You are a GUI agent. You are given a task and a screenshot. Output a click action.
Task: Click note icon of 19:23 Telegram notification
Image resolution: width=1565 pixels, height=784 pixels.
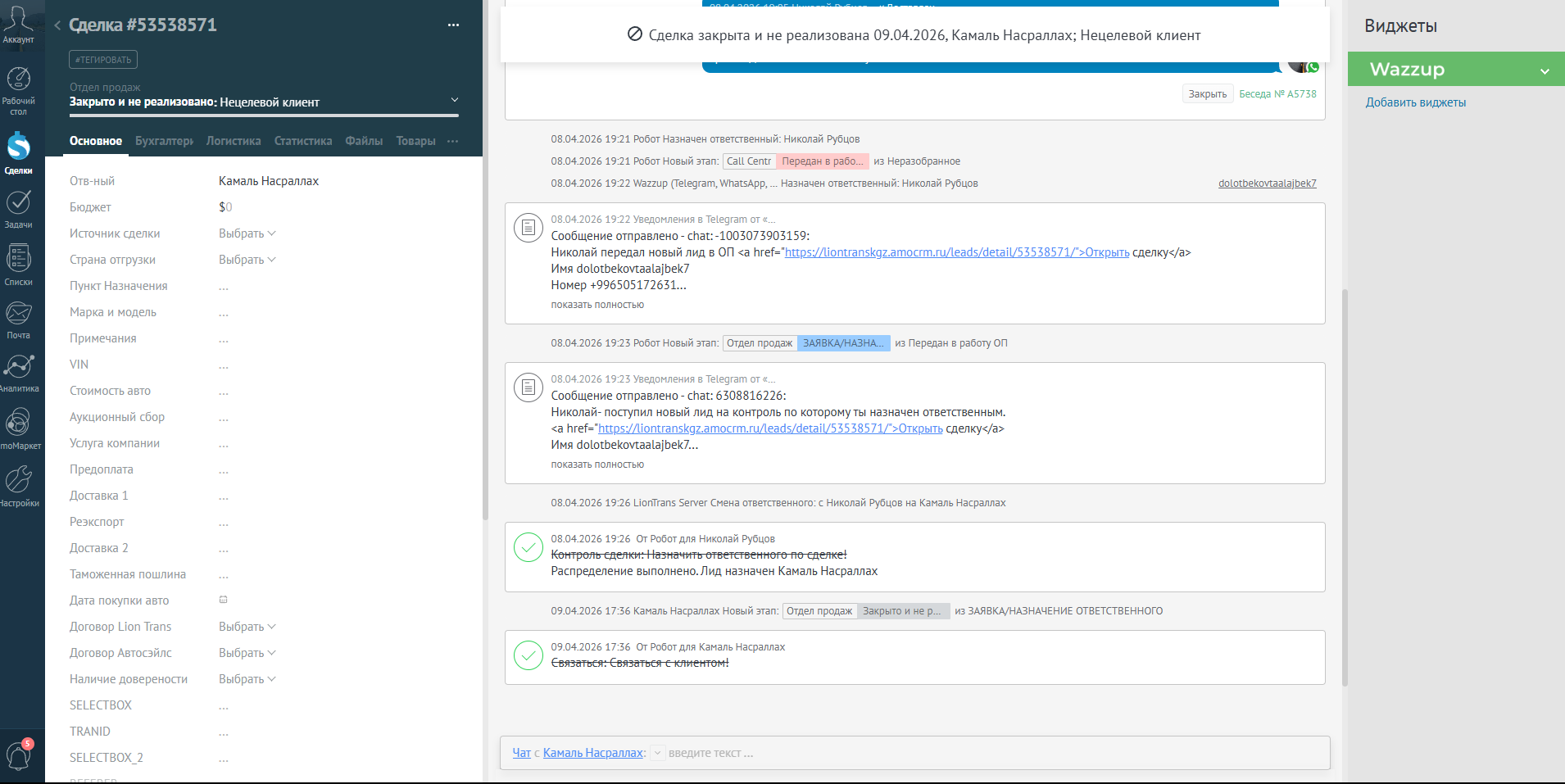[x=528, y=387]
